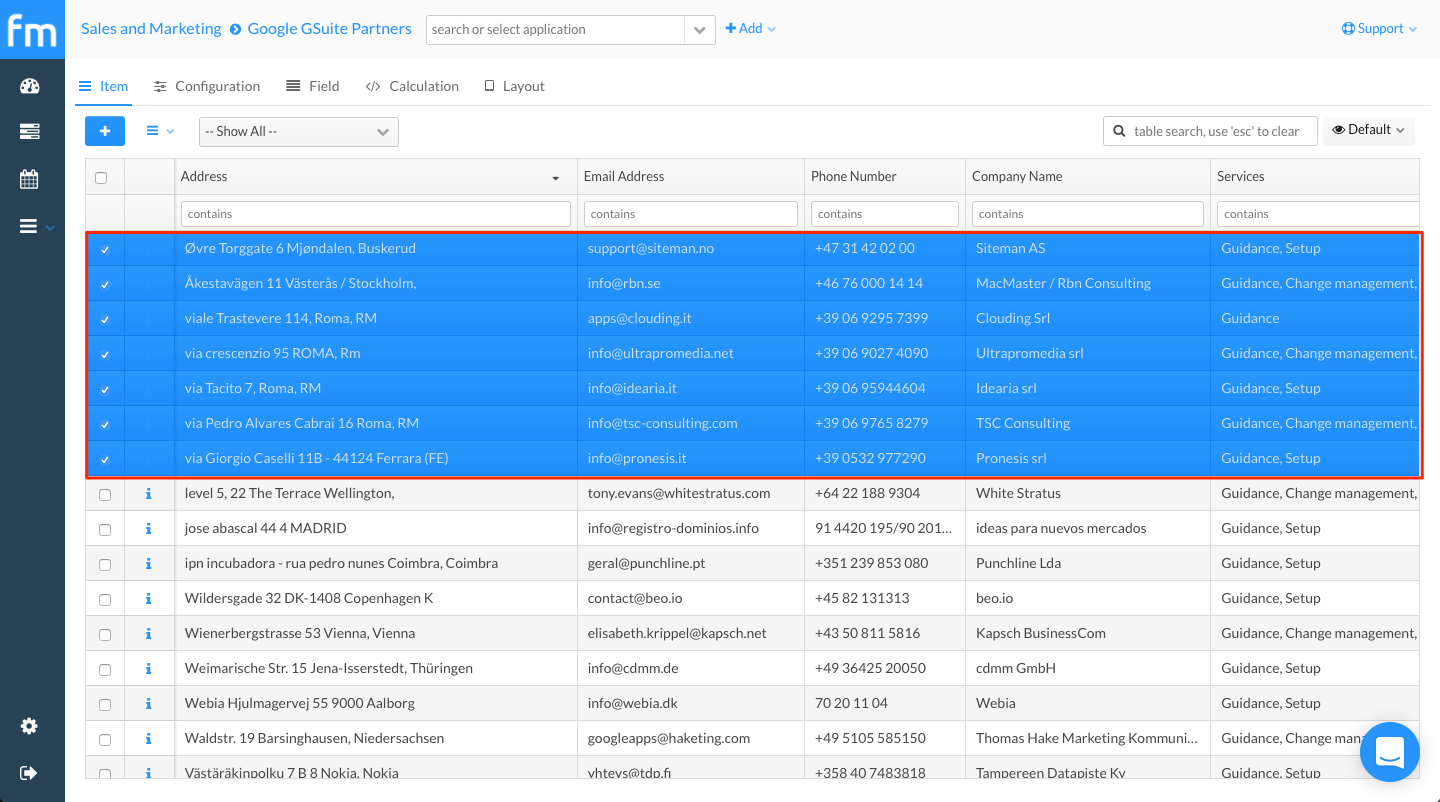Open the Show All filter dropdown

pyautogui.click(x=299, y=132)
